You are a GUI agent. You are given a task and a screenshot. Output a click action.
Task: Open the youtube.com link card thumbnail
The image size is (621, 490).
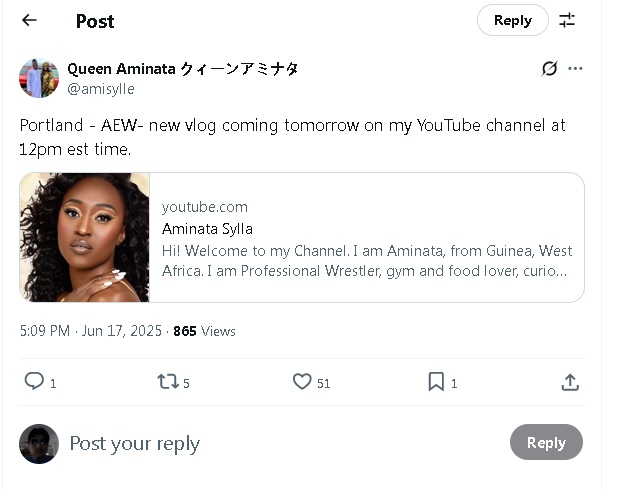click(85, 237)
